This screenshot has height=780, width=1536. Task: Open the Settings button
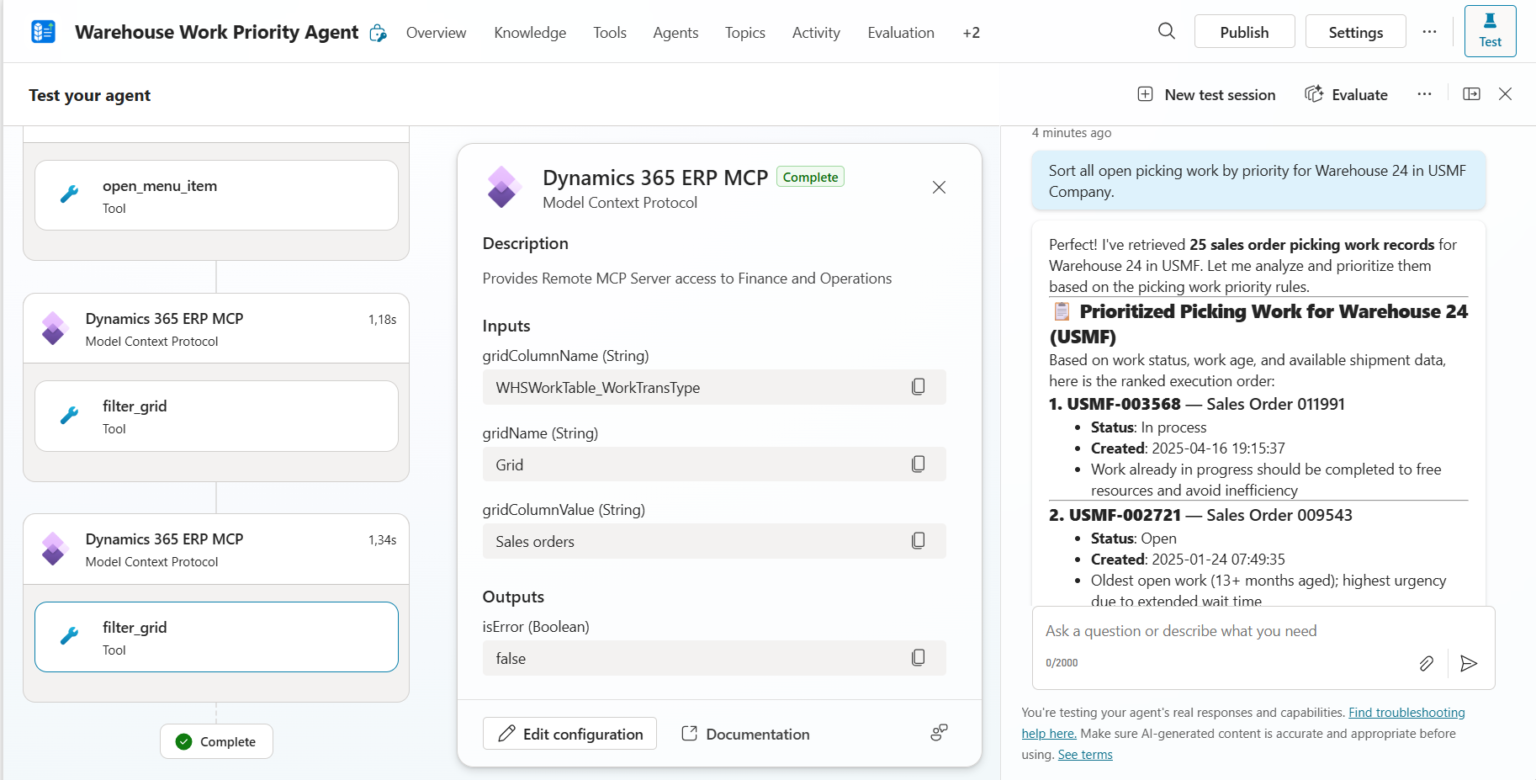1356,32
